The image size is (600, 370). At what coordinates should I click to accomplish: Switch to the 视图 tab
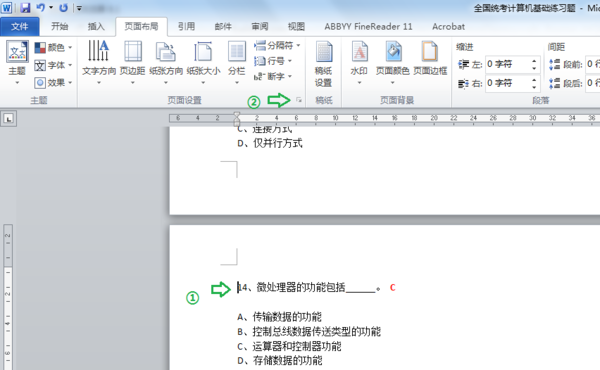[x=296, y=26]
